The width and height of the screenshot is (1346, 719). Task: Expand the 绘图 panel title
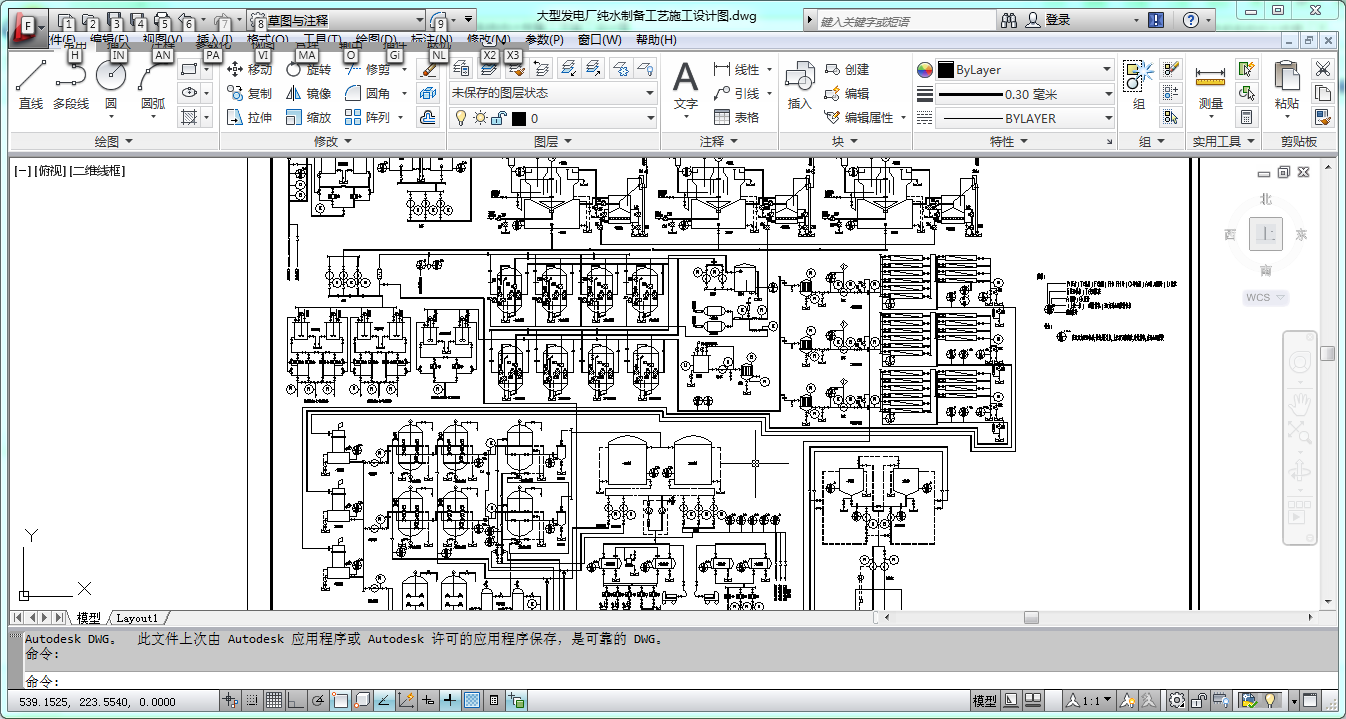113,142
